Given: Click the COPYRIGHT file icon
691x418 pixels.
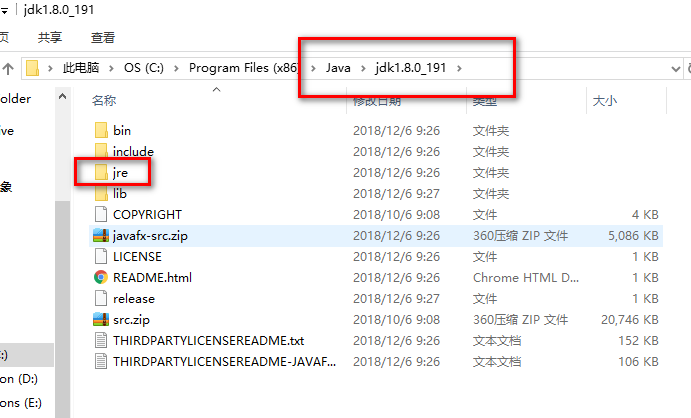Looking at the screenshot, I should [101, 214].
